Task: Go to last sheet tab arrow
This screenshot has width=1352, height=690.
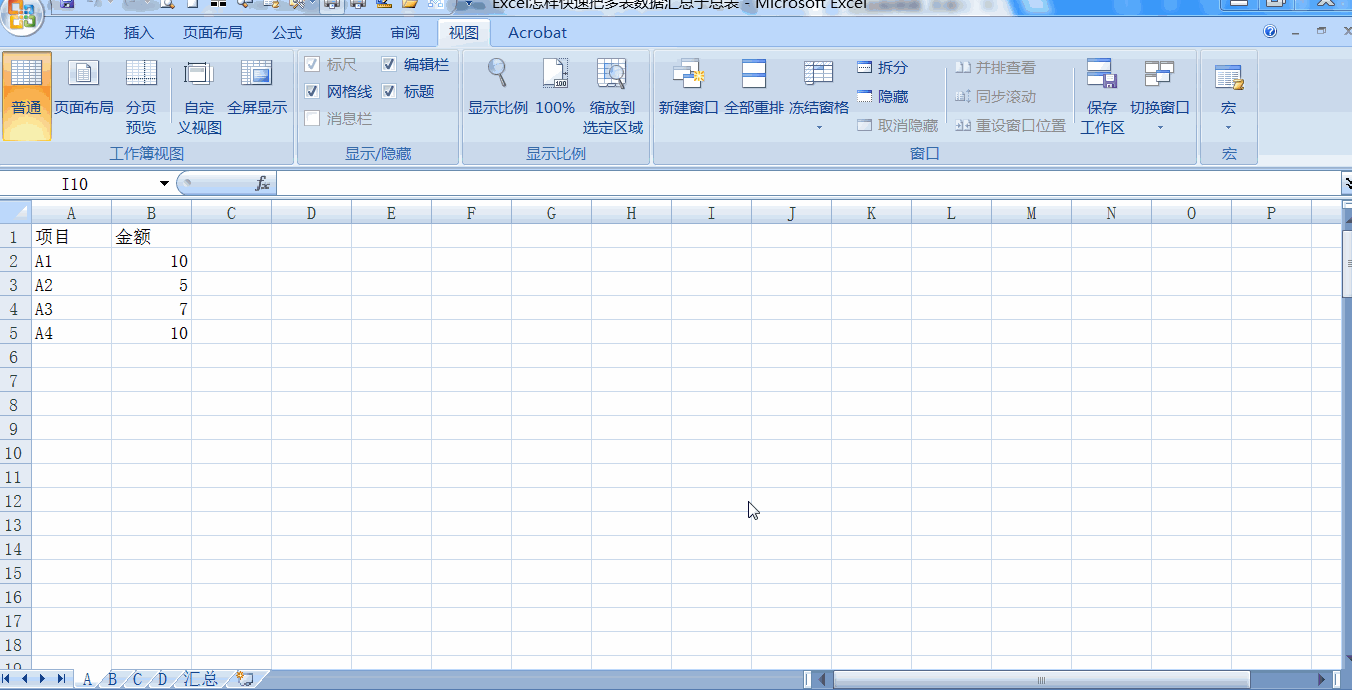Action: pyautogui.click(x=61, y=679)
